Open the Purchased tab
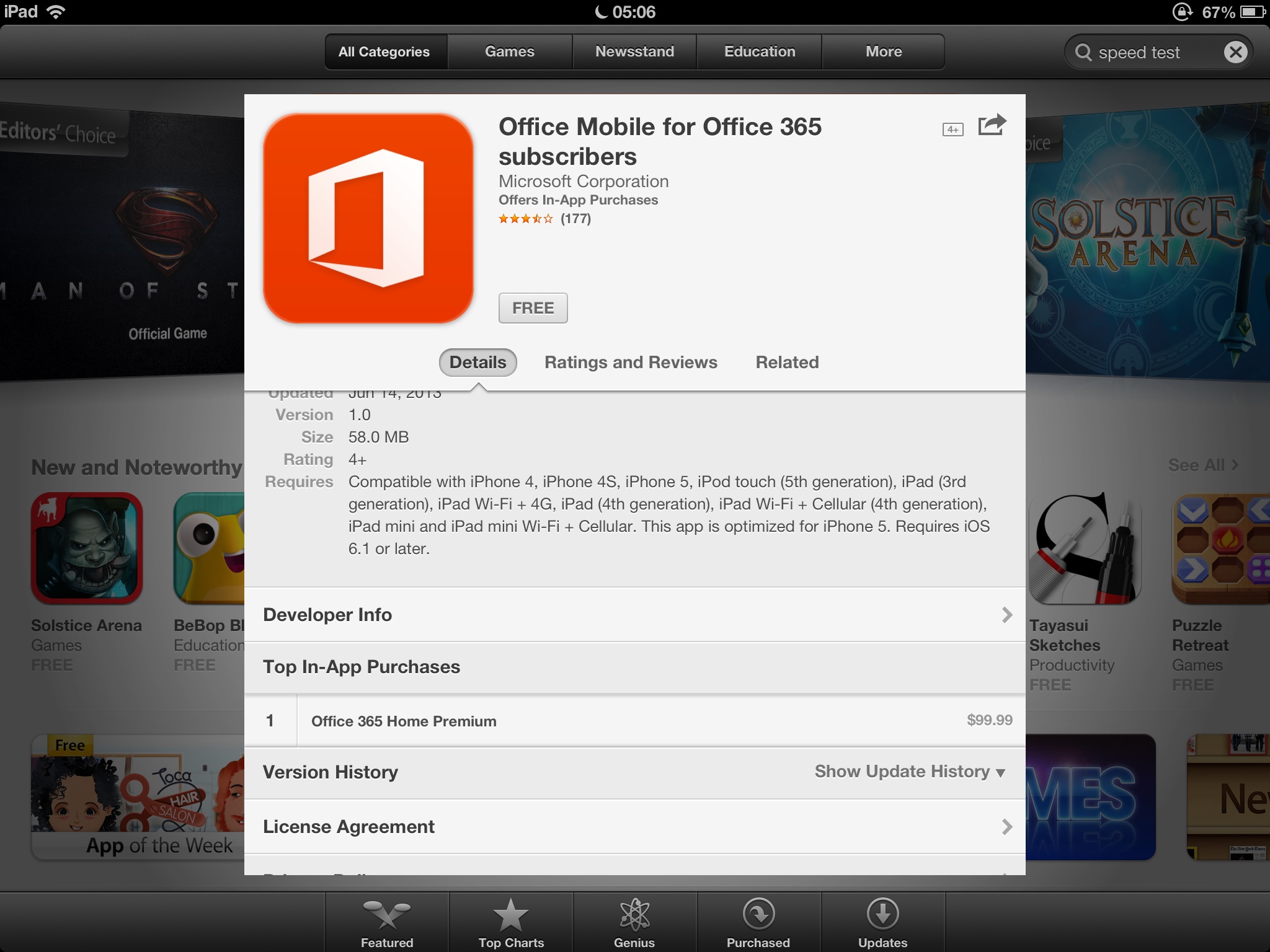 point(758,923)
